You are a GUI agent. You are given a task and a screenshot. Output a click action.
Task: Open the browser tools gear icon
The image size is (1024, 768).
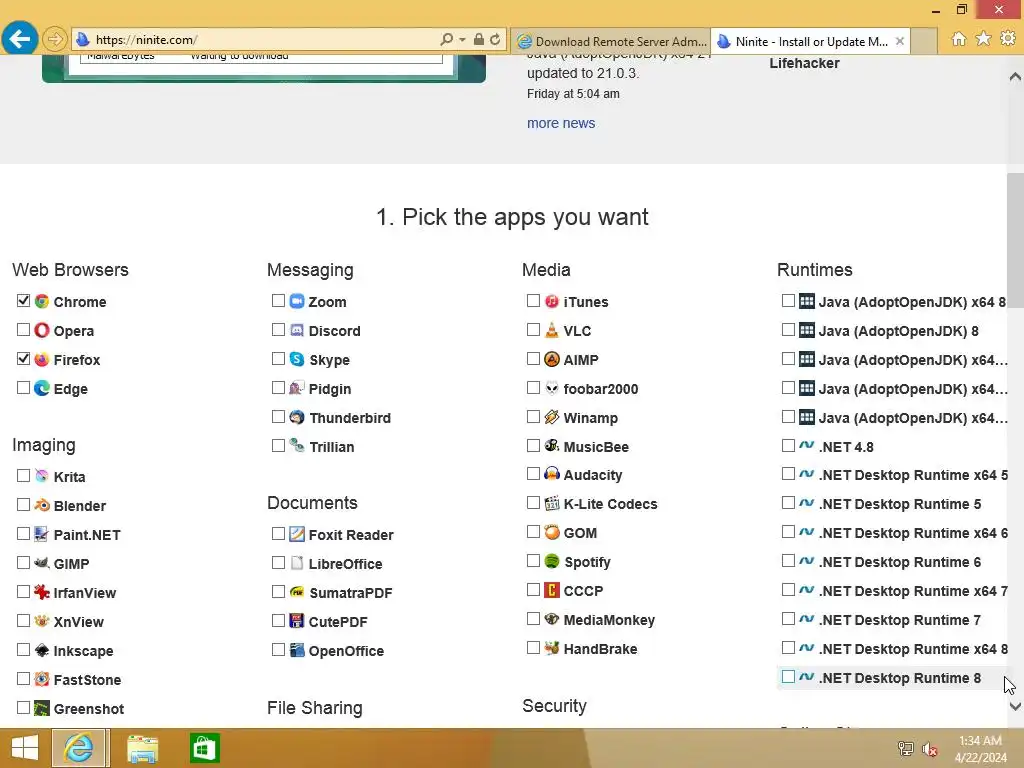1008,39
